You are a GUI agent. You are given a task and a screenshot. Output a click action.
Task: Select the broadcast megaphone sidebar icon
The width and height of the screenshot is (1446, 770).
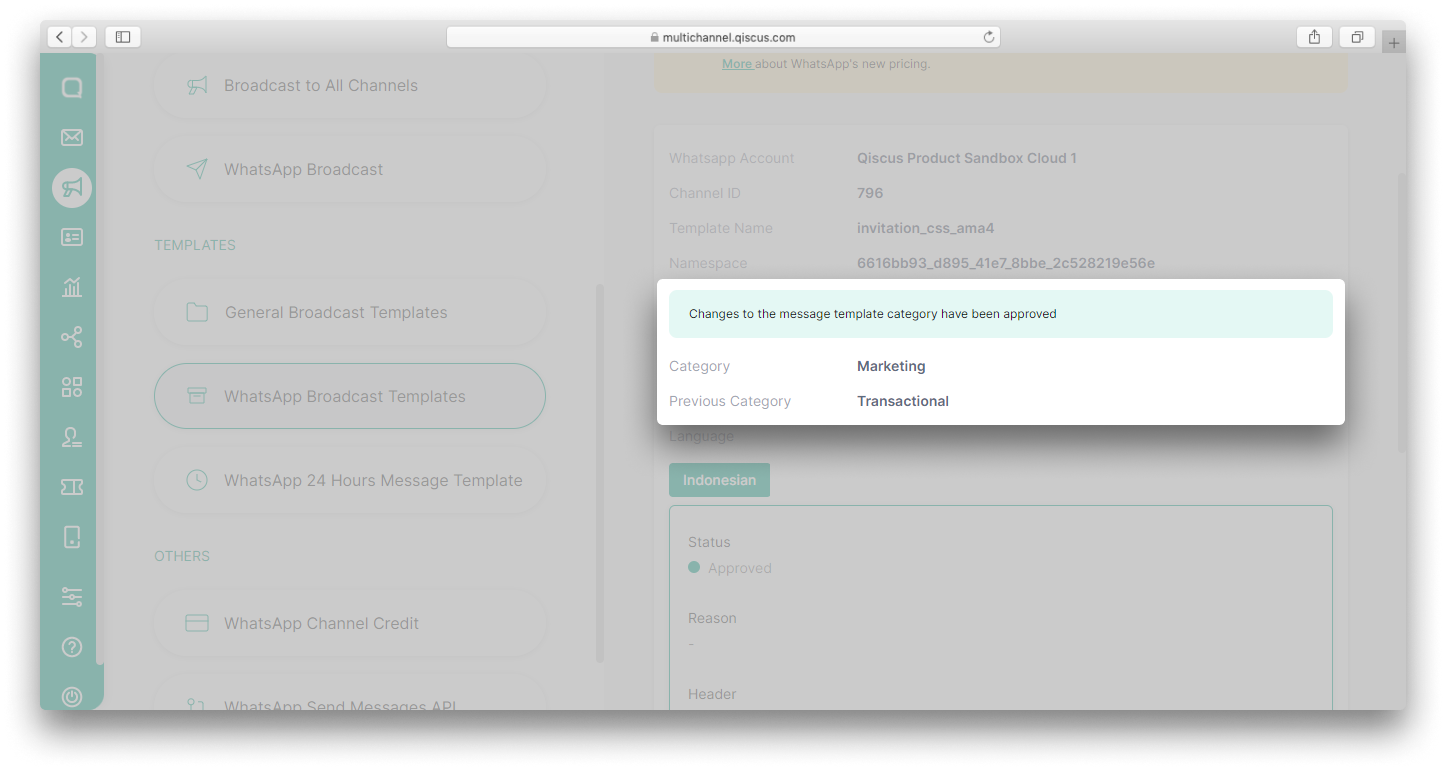click(72, 188)
